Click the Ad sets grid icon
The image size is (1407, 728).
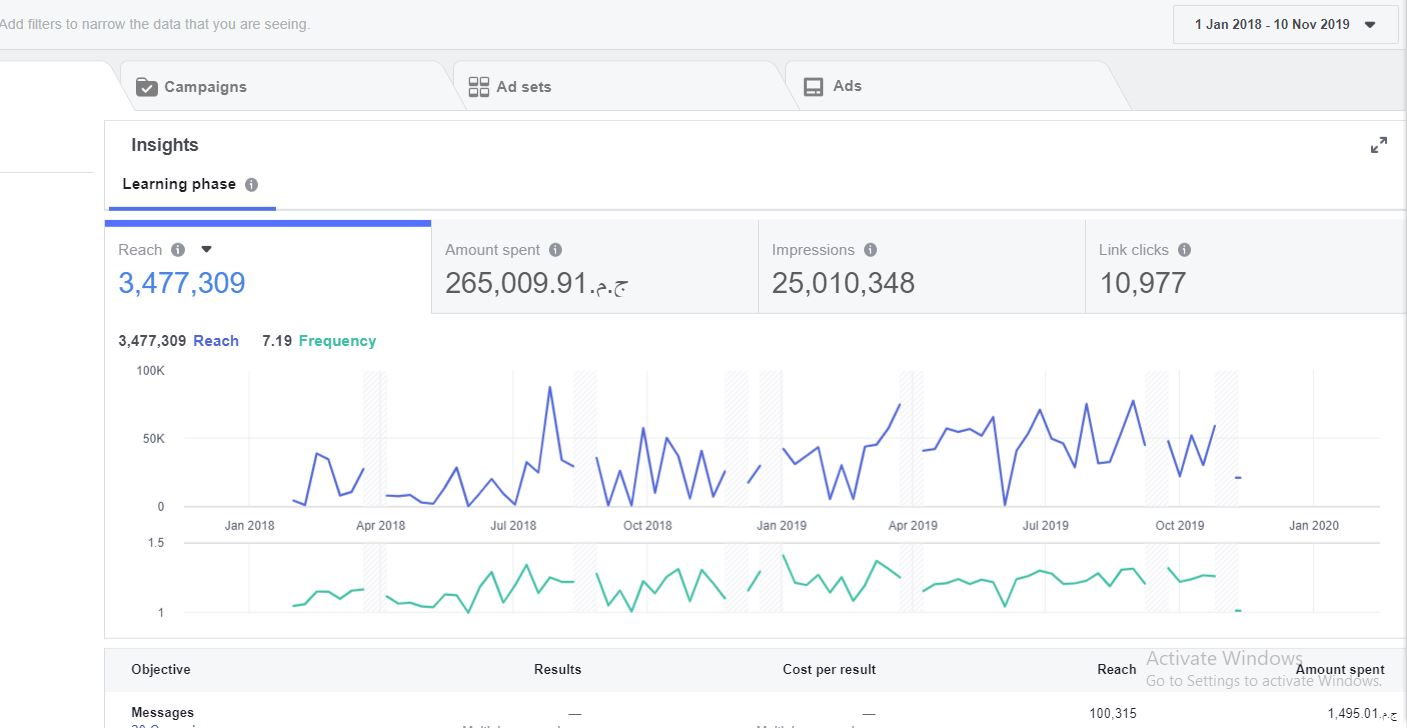[x=479, y=87]
